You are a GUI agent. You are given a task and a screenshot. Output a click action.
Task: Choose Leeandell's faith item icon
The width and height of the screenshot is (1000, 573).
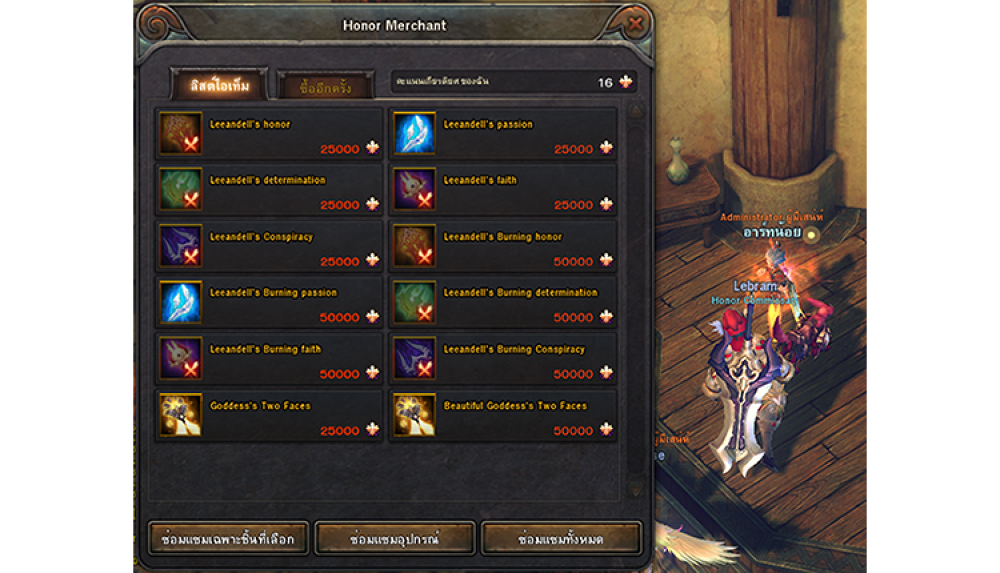coord(414,189)
